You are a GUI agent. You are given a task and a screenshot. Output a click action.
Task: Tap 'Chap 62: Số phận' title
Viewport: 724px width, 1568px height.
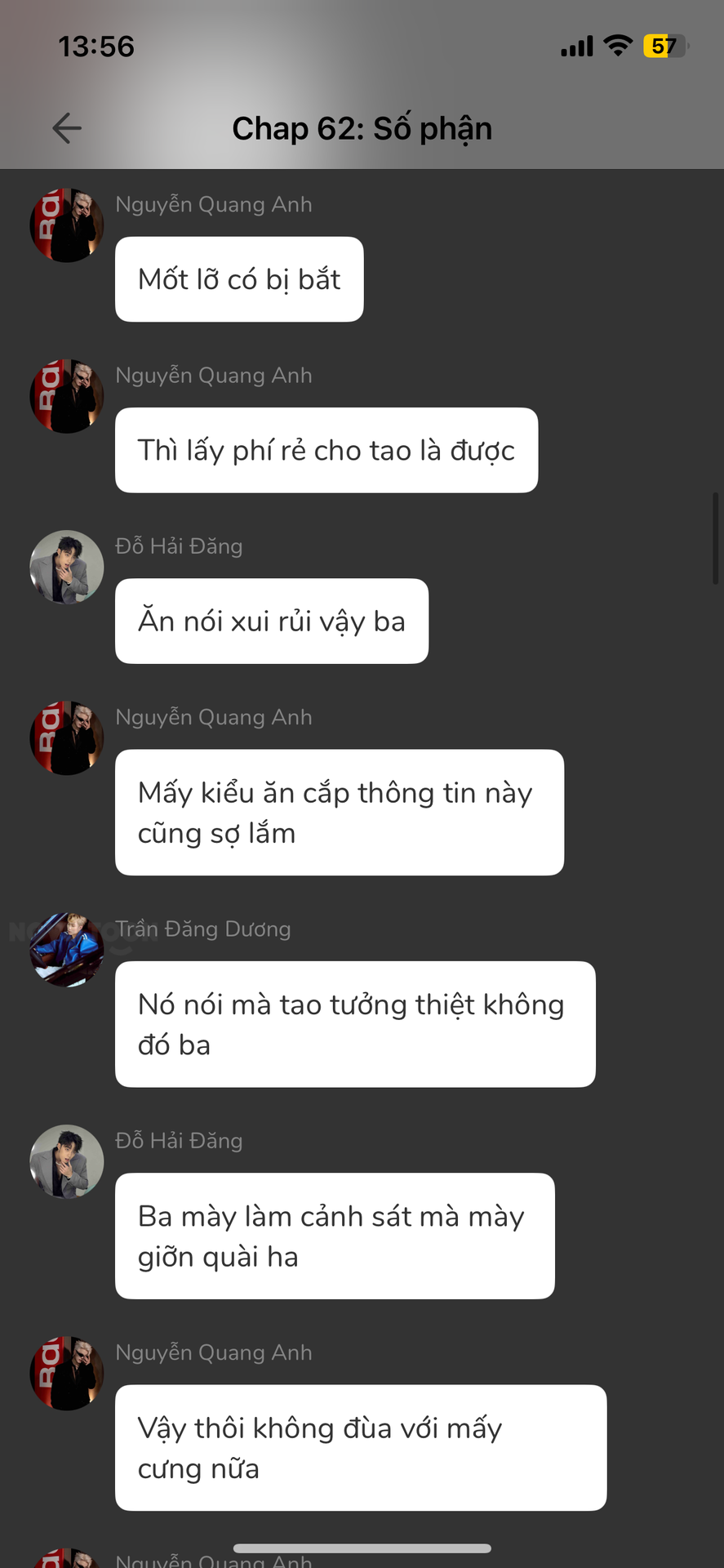pos(362,128)
